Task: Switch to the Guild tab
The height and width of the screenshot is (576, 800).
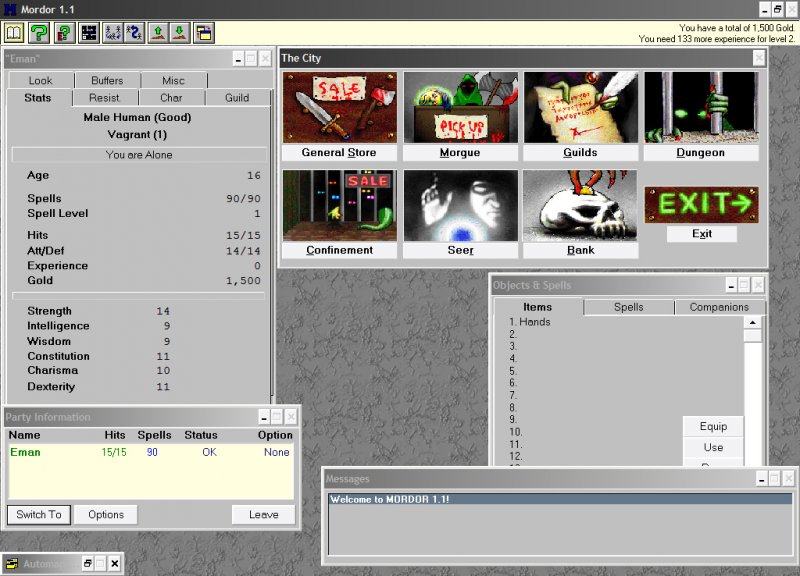Action: (x=237, y=97)
